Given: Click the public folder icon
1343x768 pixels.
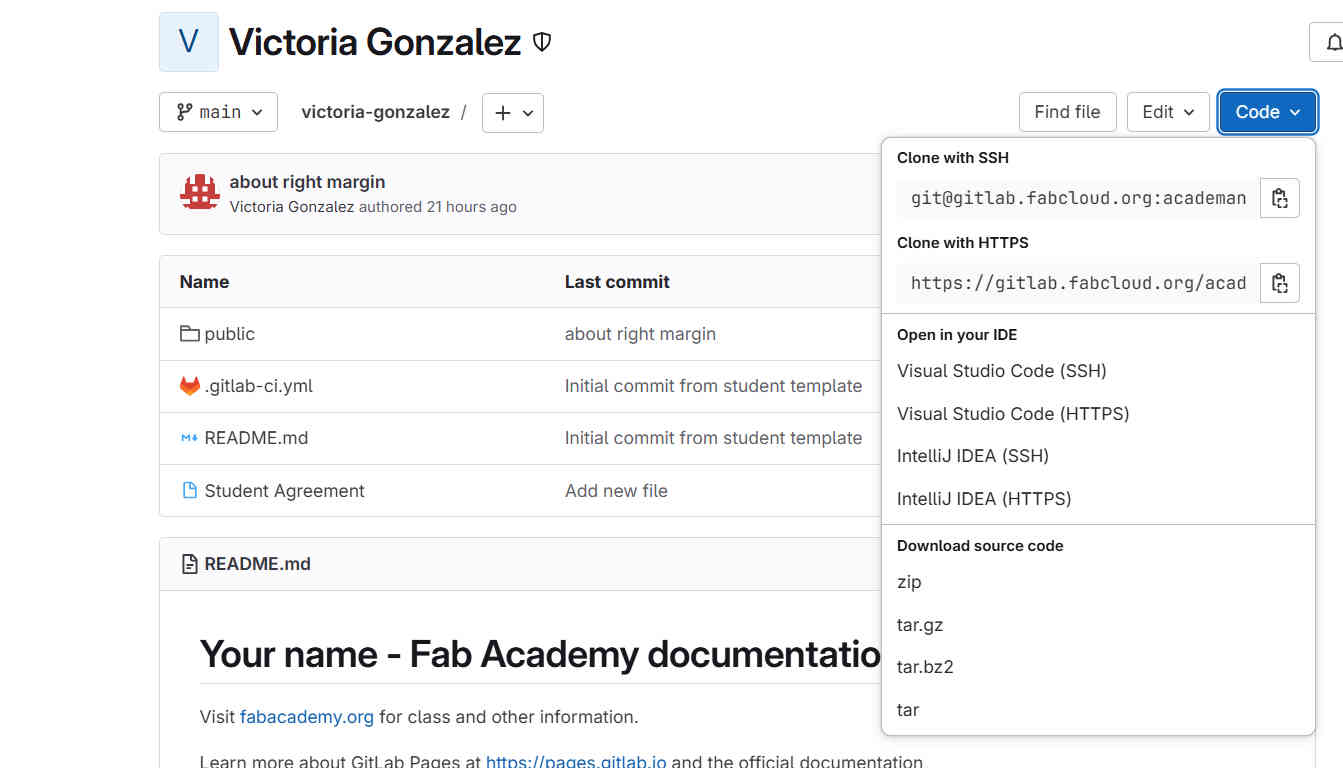Looking at the screenshot, I should click(x=189, y=333).
